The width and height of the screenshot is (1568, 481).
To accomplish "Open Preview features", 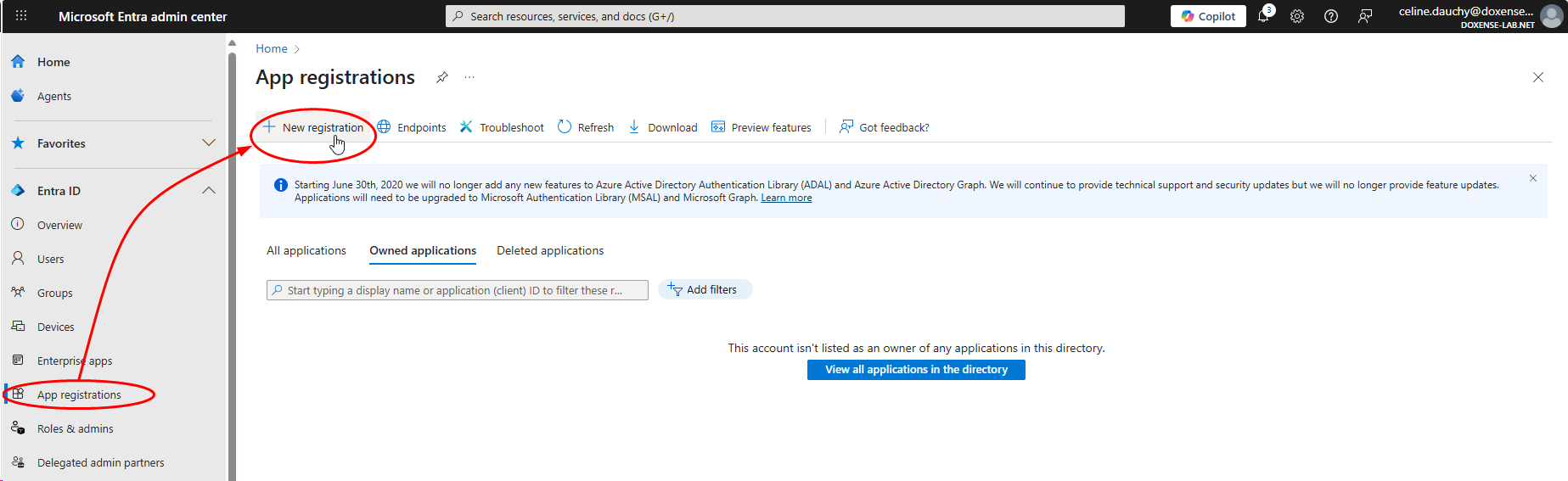I will [762, 127].
